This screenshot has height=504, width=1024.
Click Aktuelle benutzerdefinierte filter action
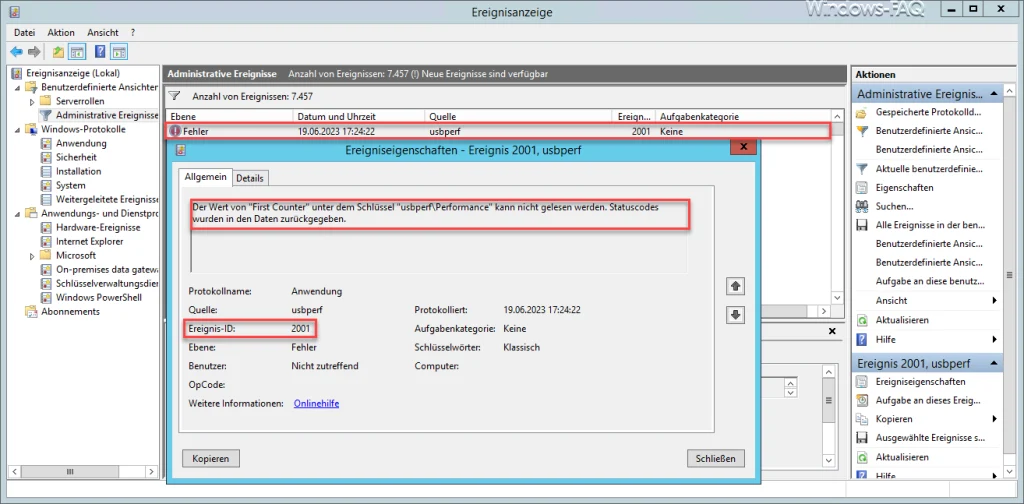coord(928,168)
